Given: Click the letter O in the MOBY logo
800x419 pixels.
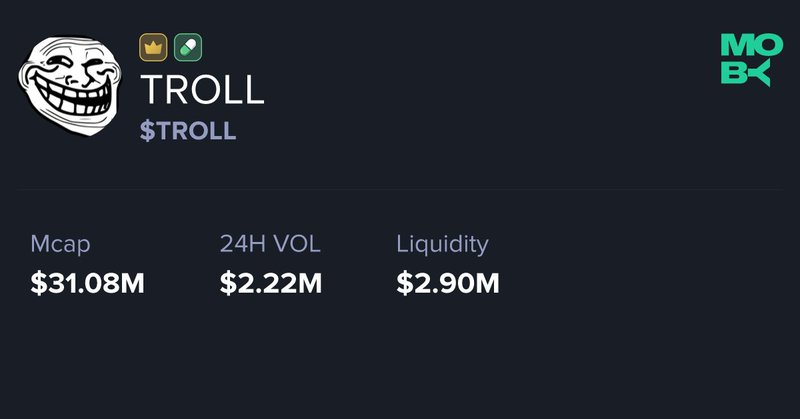Looking at the screenshot, I should tap(759, 46).
